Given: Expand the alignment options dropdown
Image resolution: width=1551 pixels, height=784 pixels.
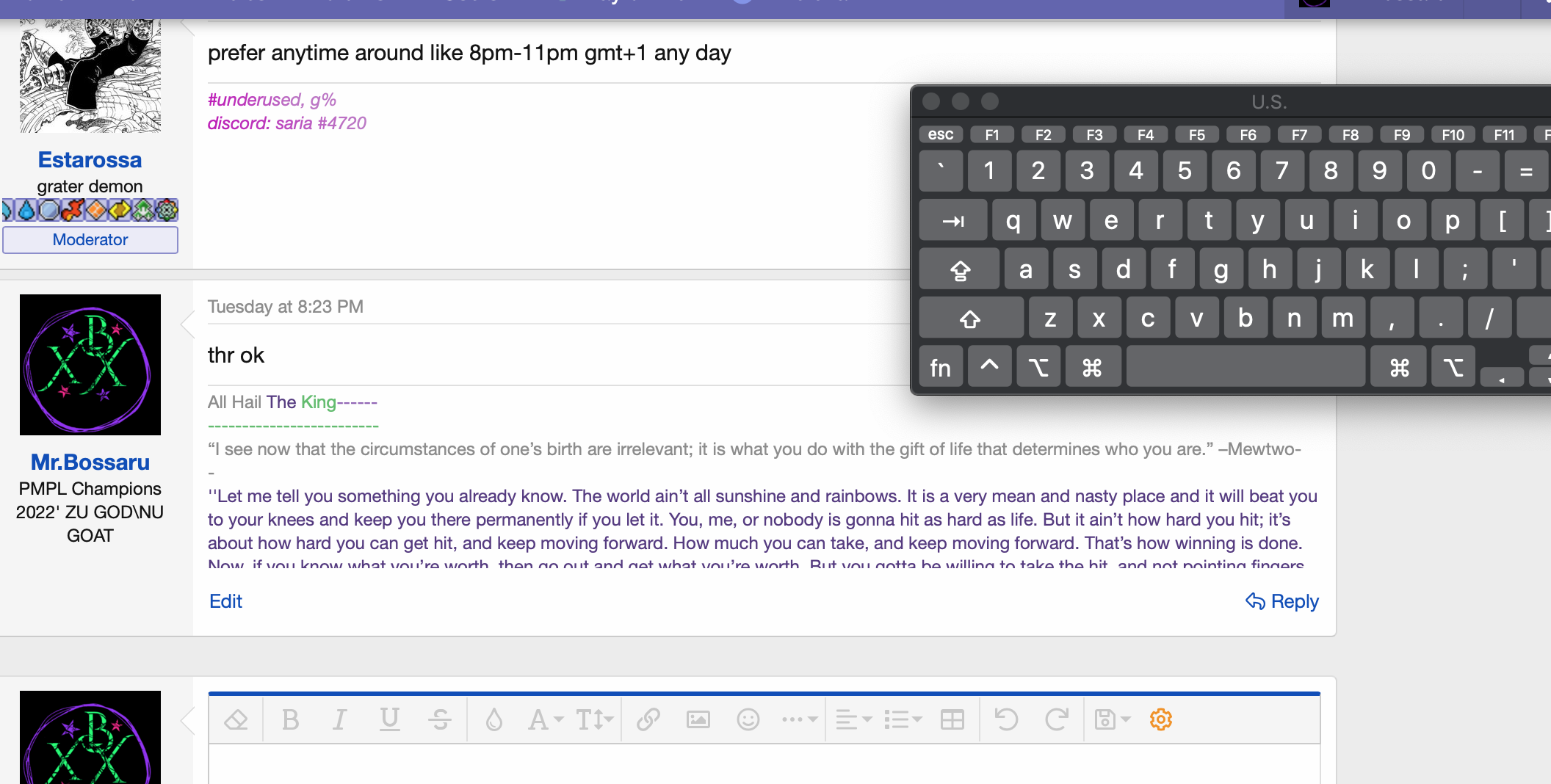Looking at the screenshot, I should [852, 719].
